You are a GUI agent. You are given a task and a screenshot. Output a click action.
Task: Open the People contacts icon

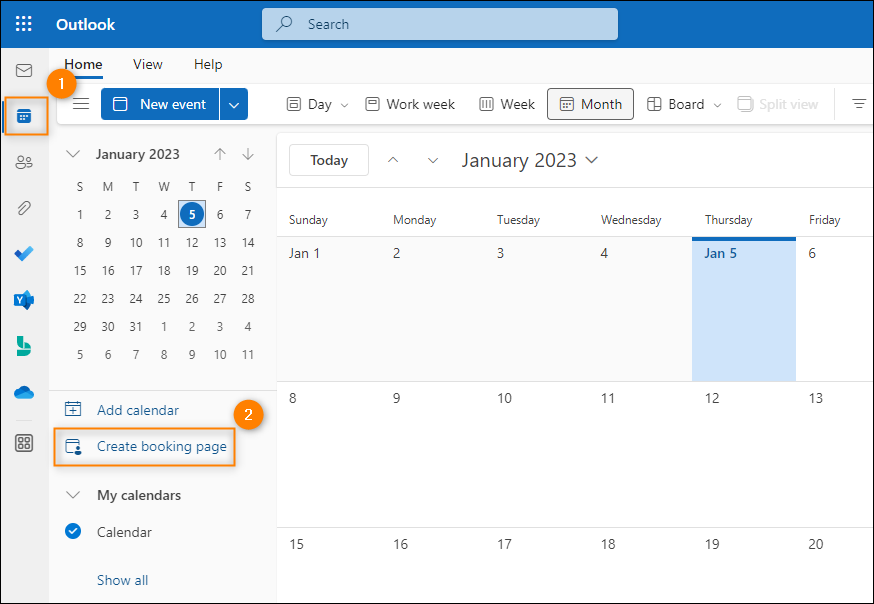[24, 162]
